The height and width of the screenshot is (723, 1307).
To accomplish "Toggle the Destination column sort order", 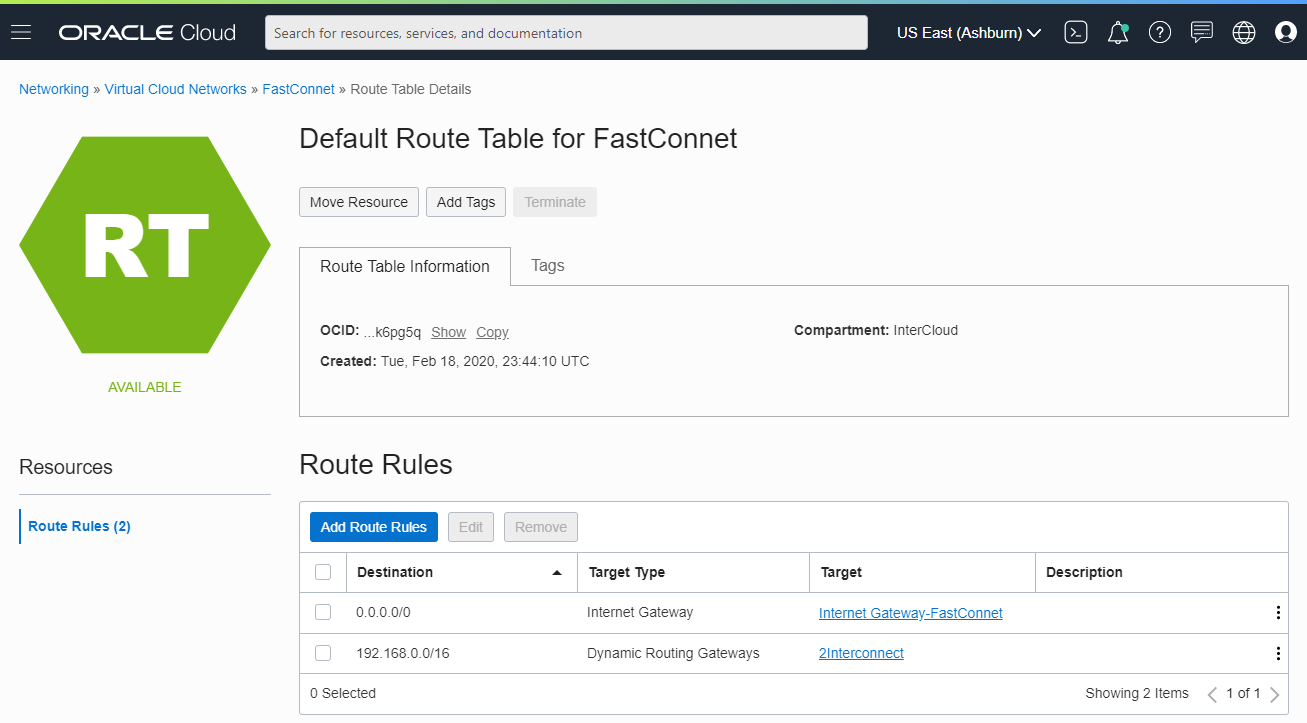I will (x=557, y=573).
